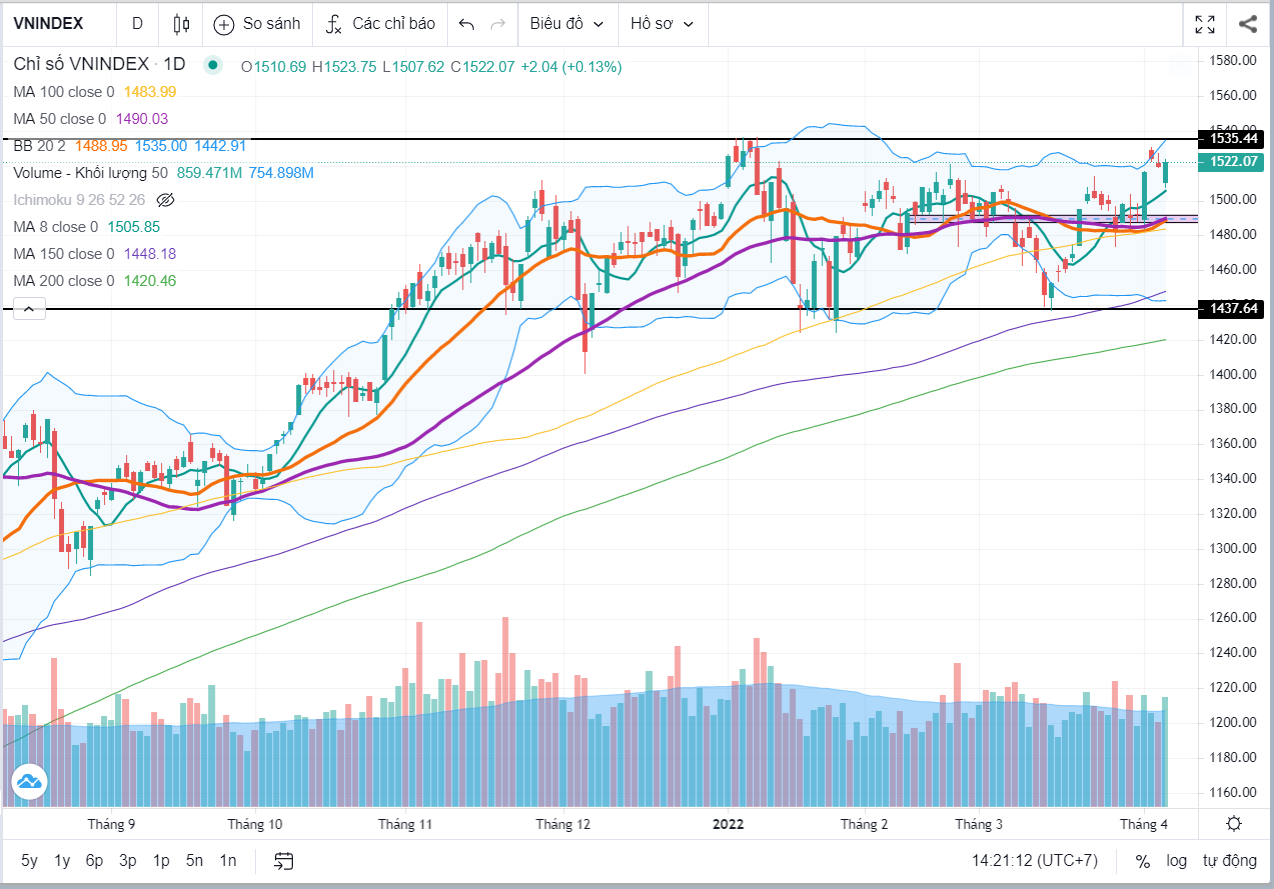Viewport: 1274px width, 889px height.
Task: Open chart settings gear icon
Action: (1234, 824)
